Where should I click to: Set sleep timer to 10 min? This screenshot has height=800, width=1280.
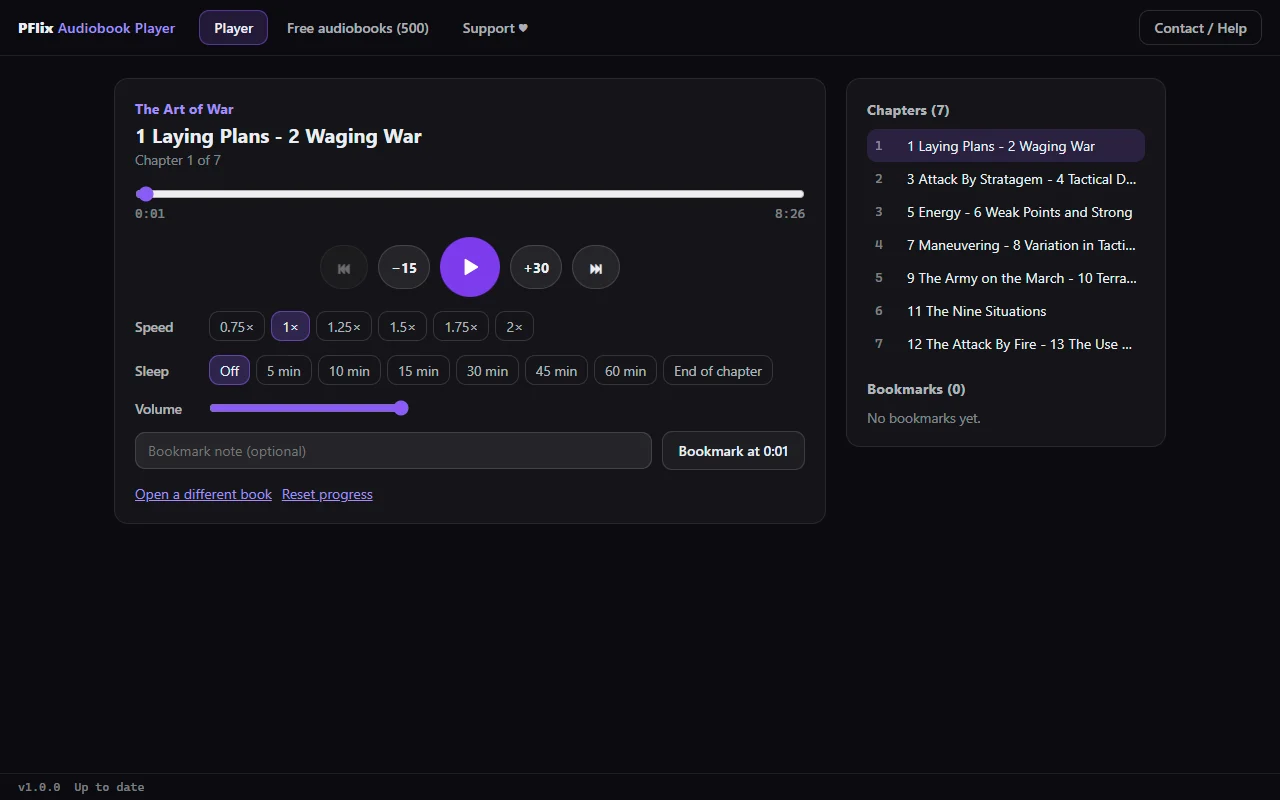pyautogui.click(x=349, y=371)
